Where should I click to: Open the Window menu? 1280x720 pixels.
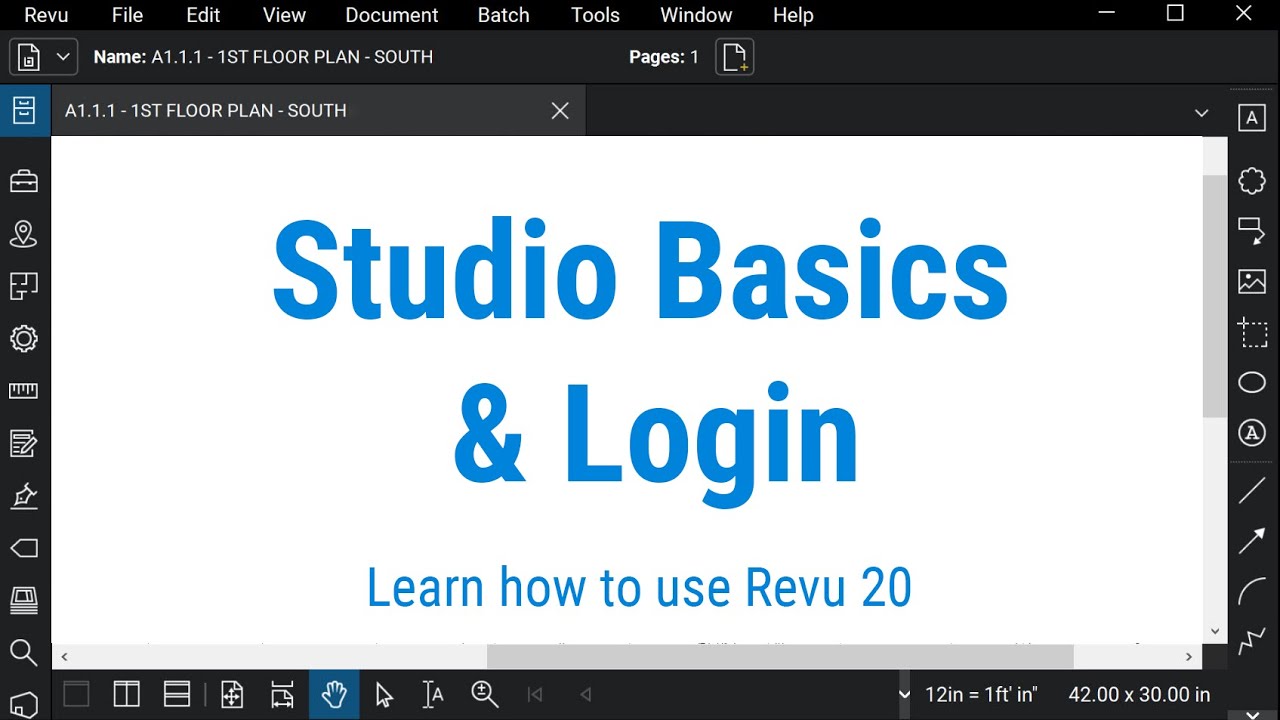click(x=696, y=15)
